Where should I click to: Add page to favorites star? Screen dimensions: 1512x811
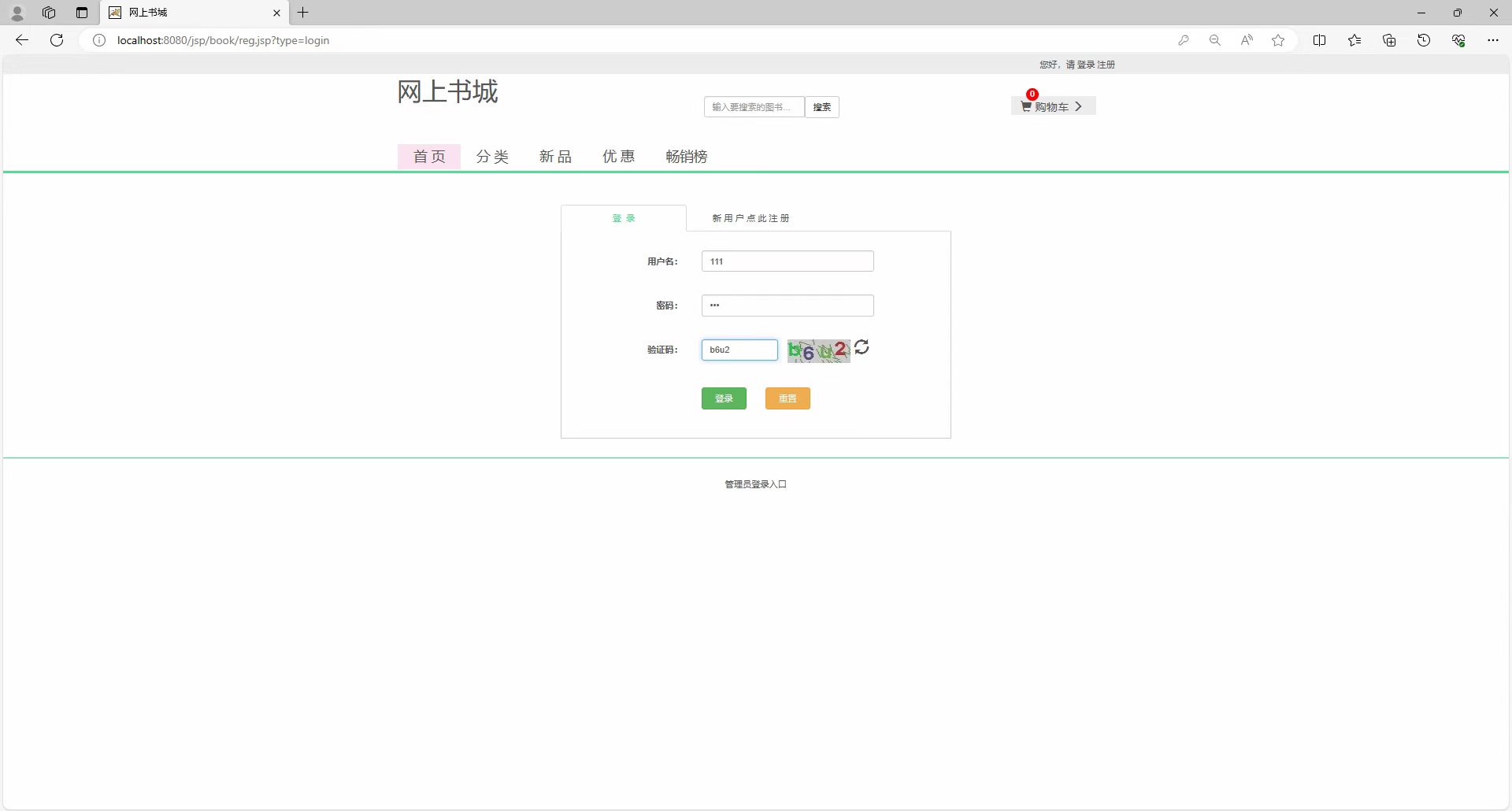(x=1278, y=40)
